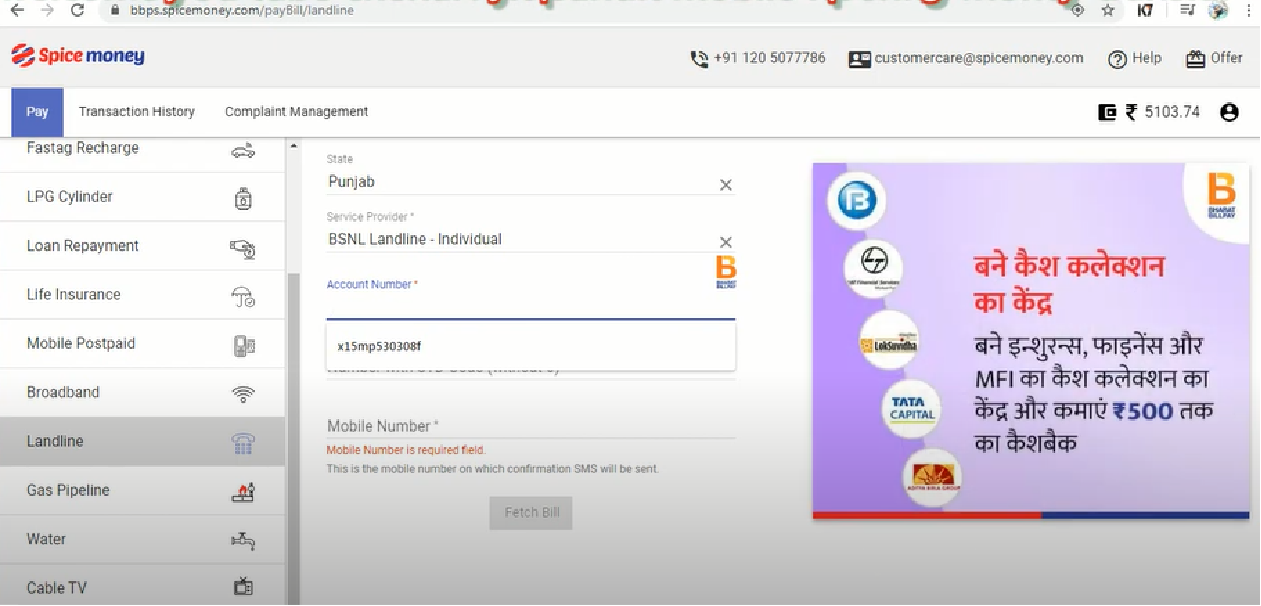This screenshot has width=1261, height=606.
Task: Click the Gas Pipeline icon
Action: click(x=243, y=491)
